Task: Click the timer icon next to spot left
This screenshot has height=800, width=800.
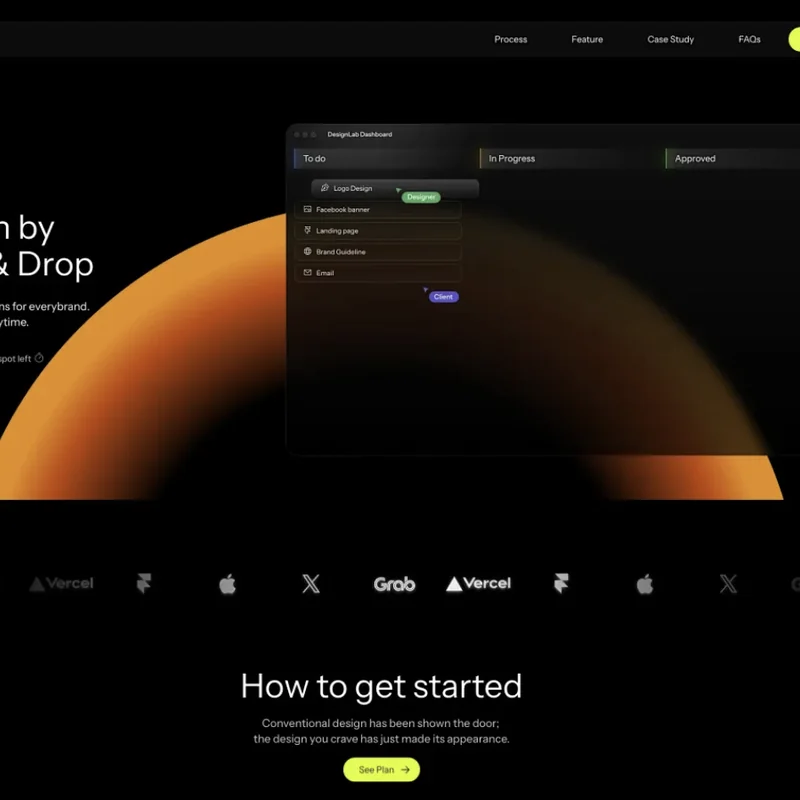Action: [40, 358]
